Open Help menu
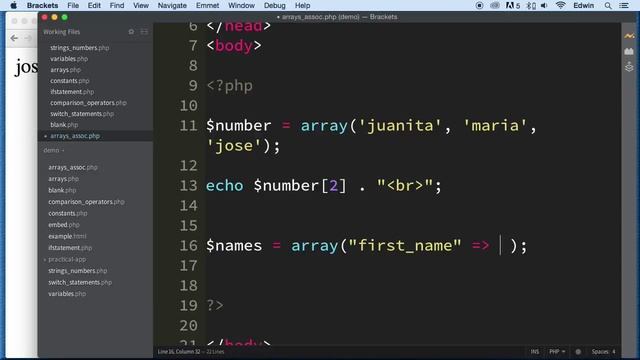 (x=302, y=5)
